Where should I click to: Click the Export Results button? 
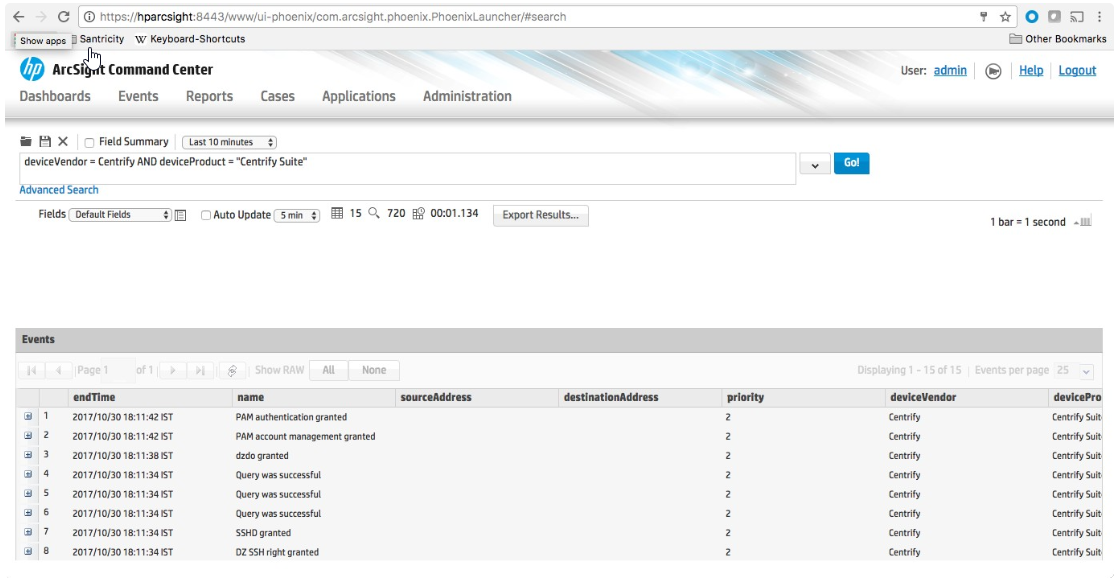coord(543,215)
